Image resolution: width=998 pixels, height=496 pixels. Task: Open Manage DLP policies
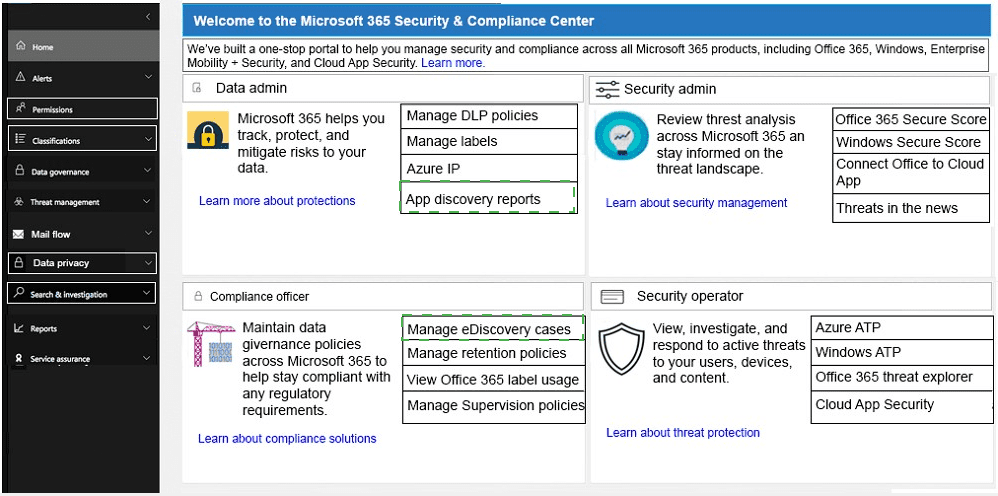point(489,116)
